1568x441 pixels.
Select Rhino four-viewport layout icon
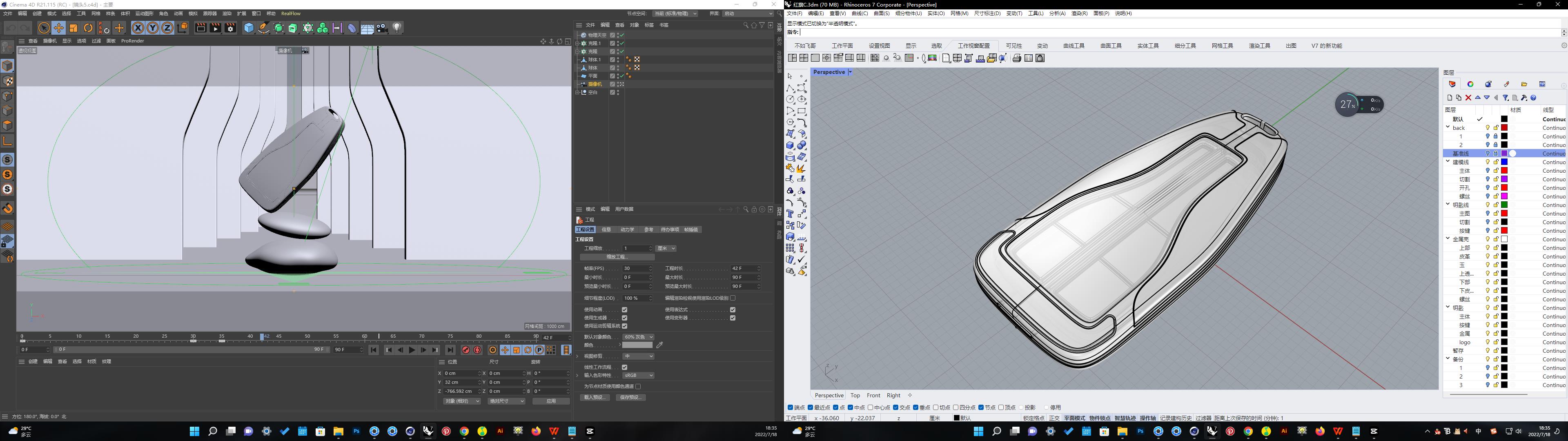[x=804, y=58]
